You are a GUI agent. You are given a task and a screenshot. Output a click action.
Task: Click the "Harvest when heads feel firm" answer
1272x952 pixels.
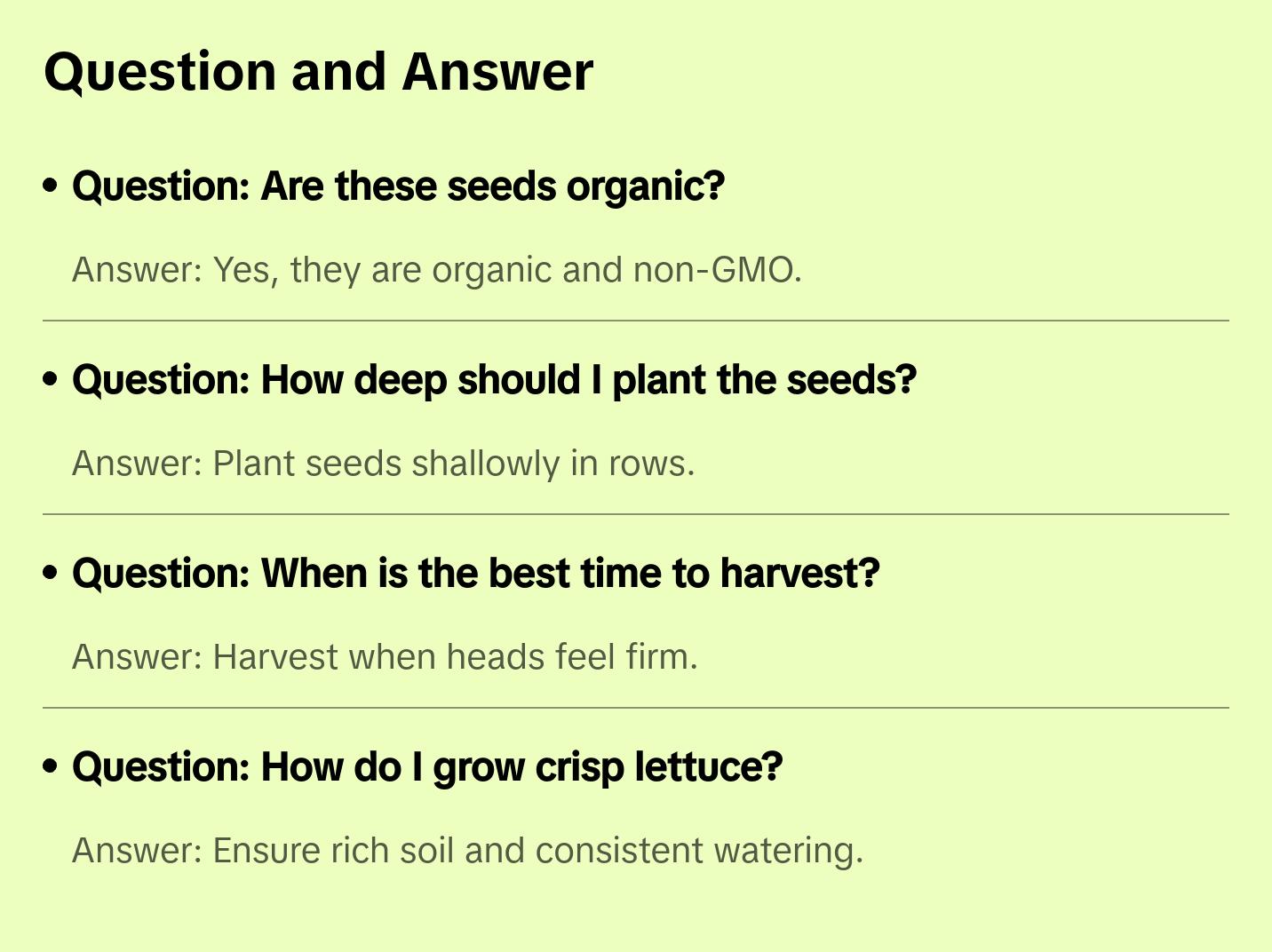pos(385,657)
